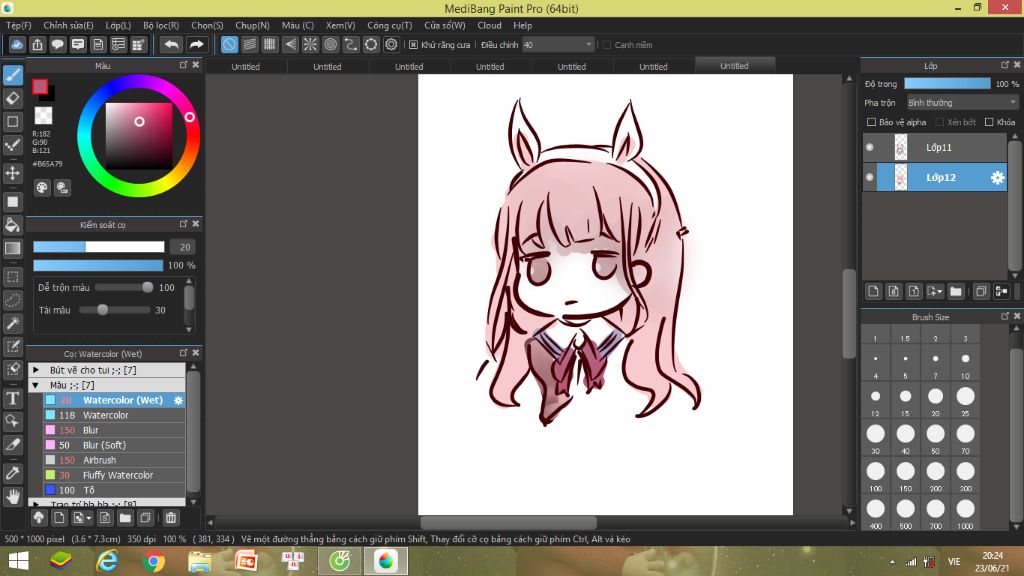Open Lớp12 layer settings gear

[x=997, y=178]
